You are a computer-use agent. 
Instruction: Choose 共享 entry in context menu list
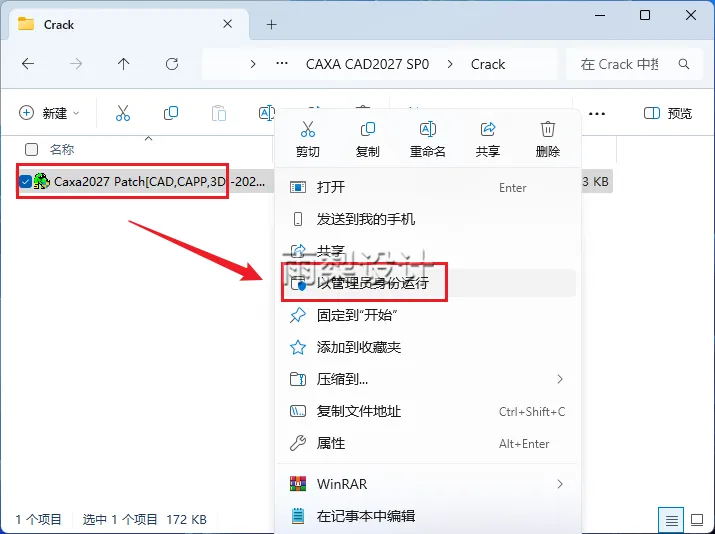coord(429,251)
